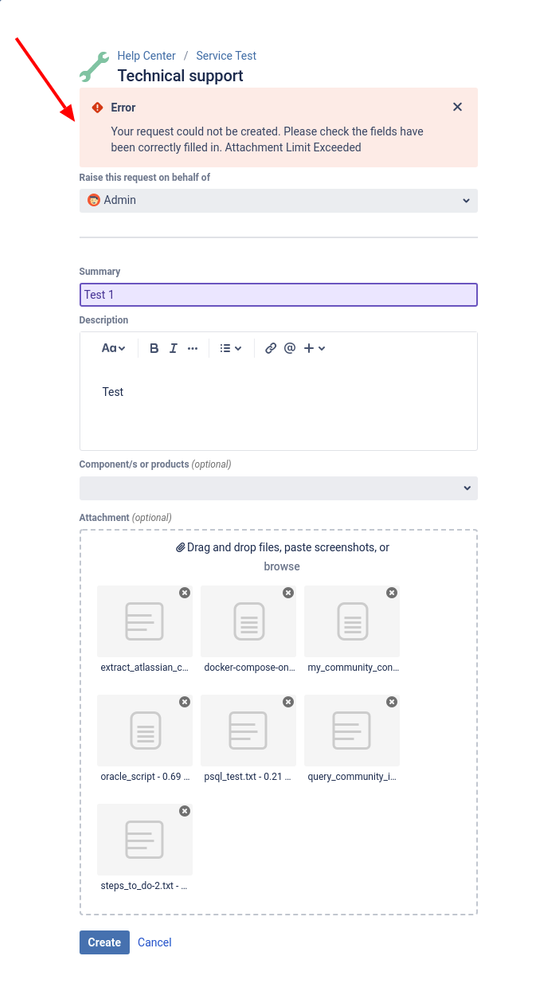This screenshot has width=555, height=999.
Task: Toggle italic formatting in the description editor
Action: click(173, 348)
